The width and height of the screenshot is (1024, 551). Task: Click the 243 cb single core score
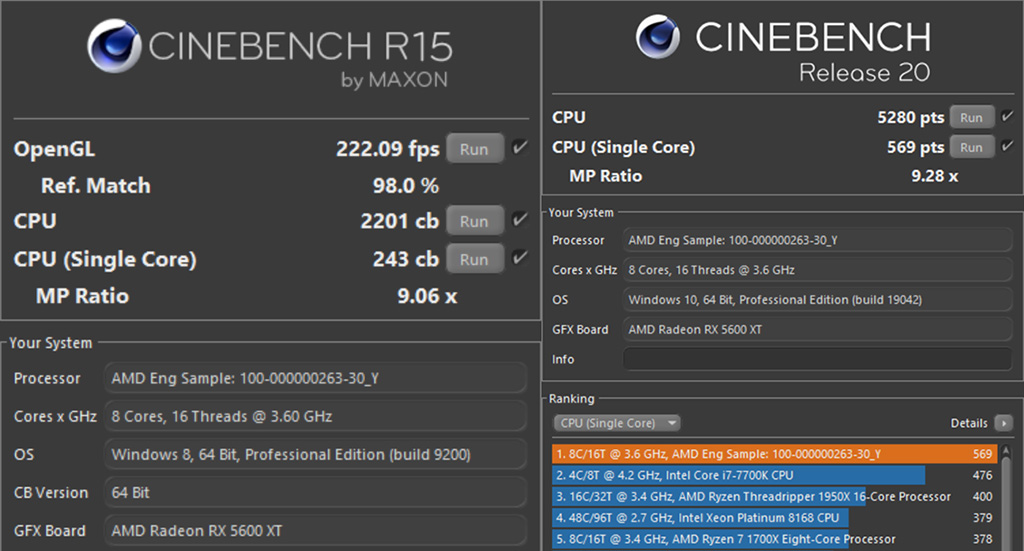(x=406, y=259)
